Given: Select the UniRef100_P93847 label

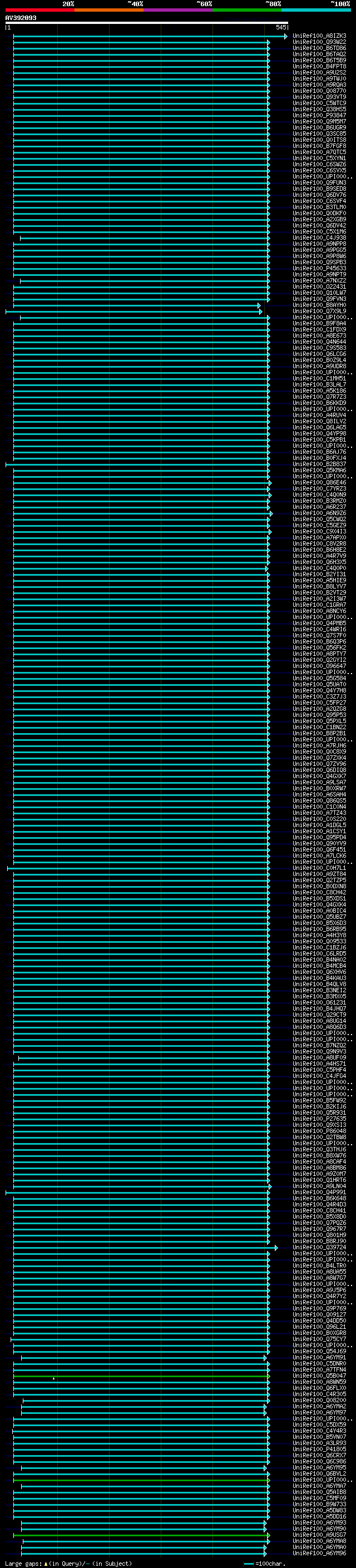Looking at the screenshot, I should 319,115.
